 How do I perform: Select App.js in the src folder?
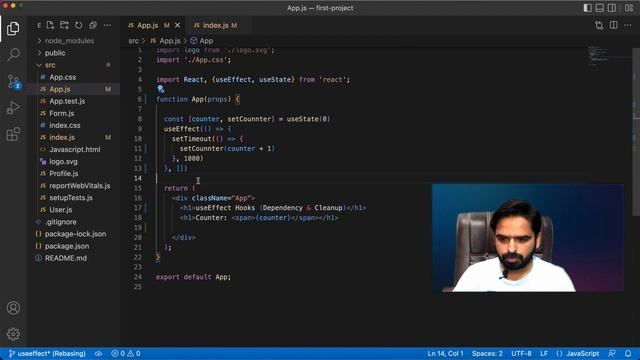point(60,89)
